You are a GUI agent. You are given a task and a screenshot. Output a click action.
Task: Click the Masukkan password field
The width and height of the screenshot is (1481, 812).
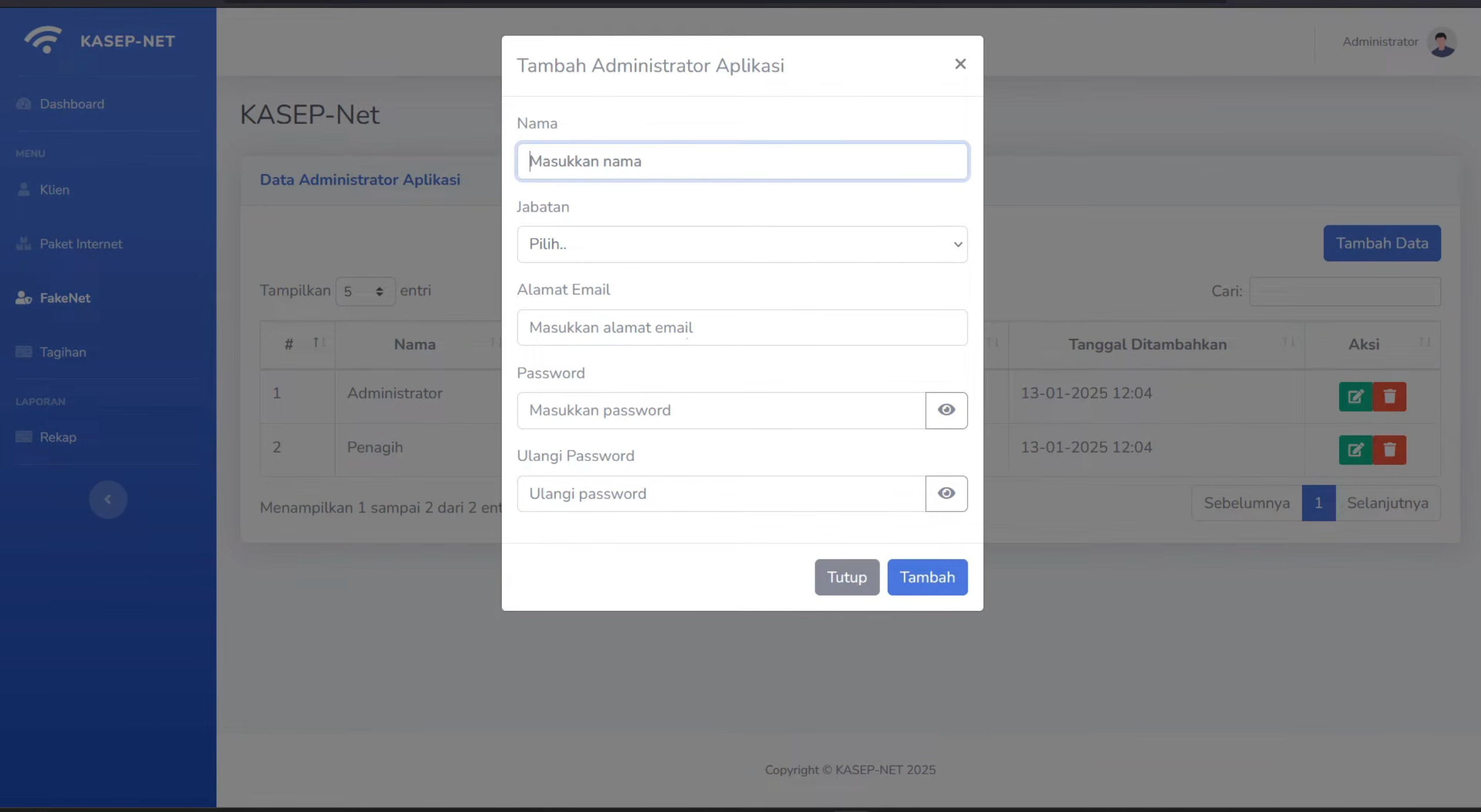721,410
